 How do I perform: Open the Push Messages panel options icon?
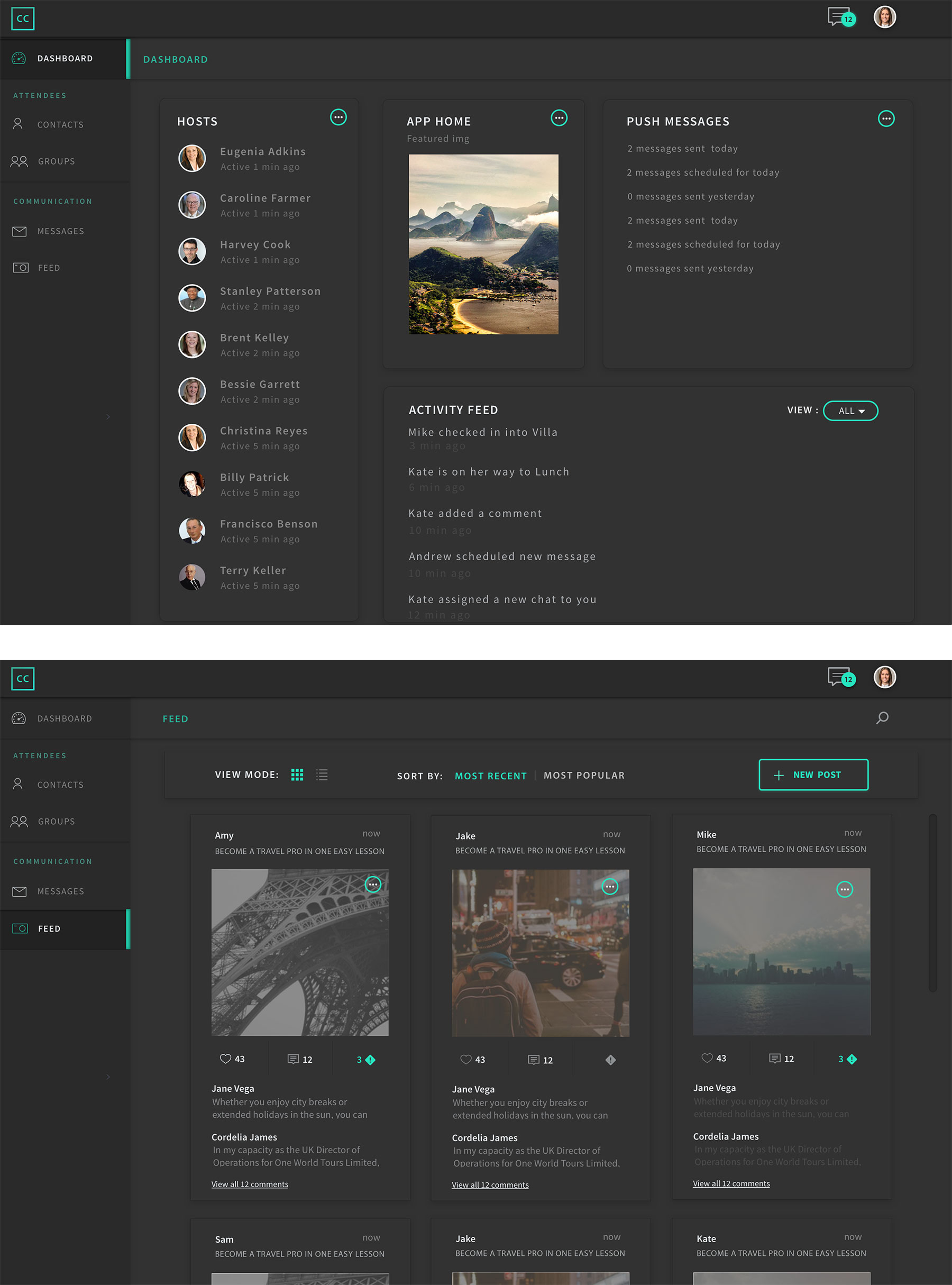(x=886, y=119)
